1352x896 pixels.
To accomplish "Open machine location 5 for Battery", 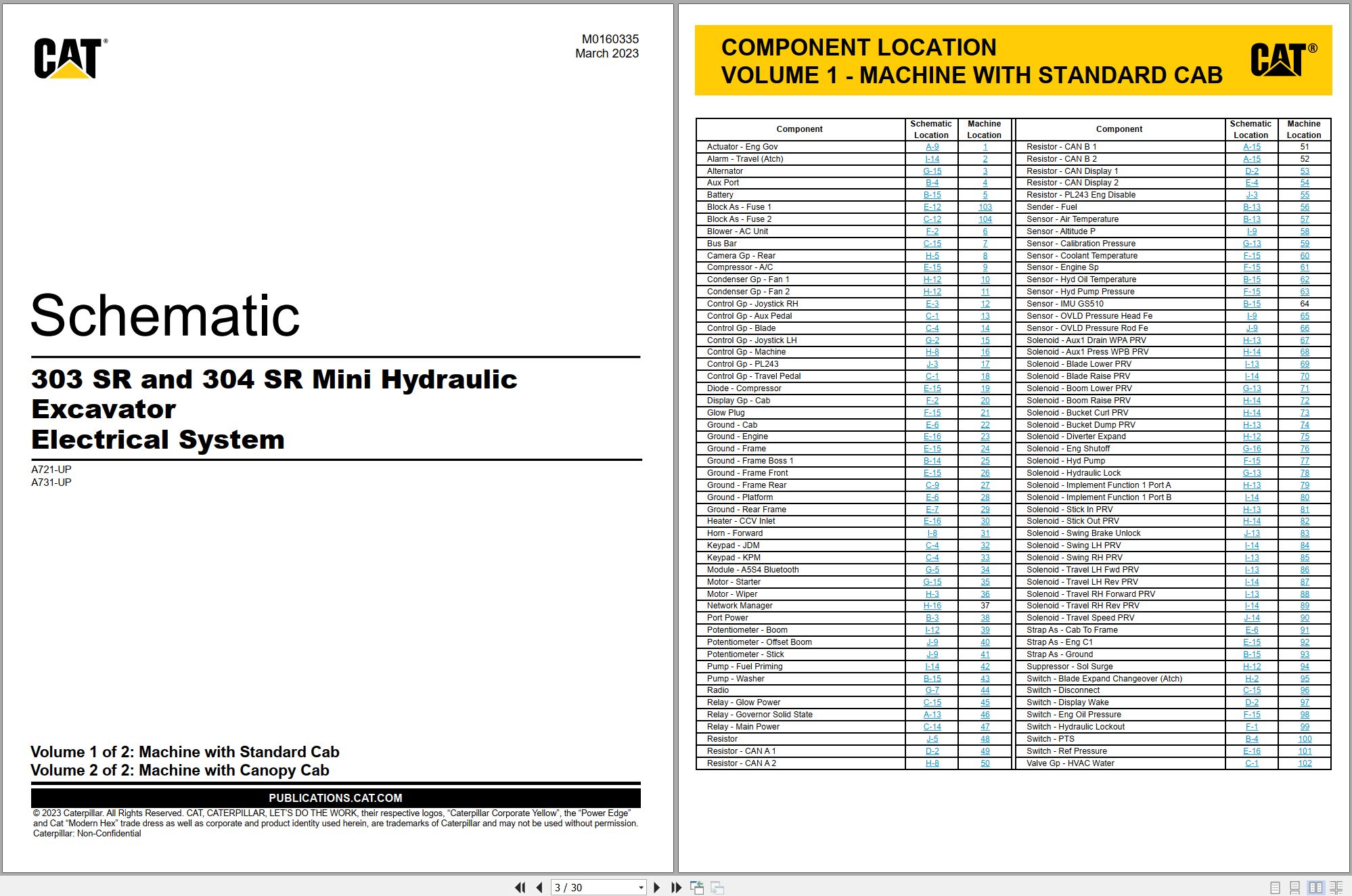I will tap(985, 195).
